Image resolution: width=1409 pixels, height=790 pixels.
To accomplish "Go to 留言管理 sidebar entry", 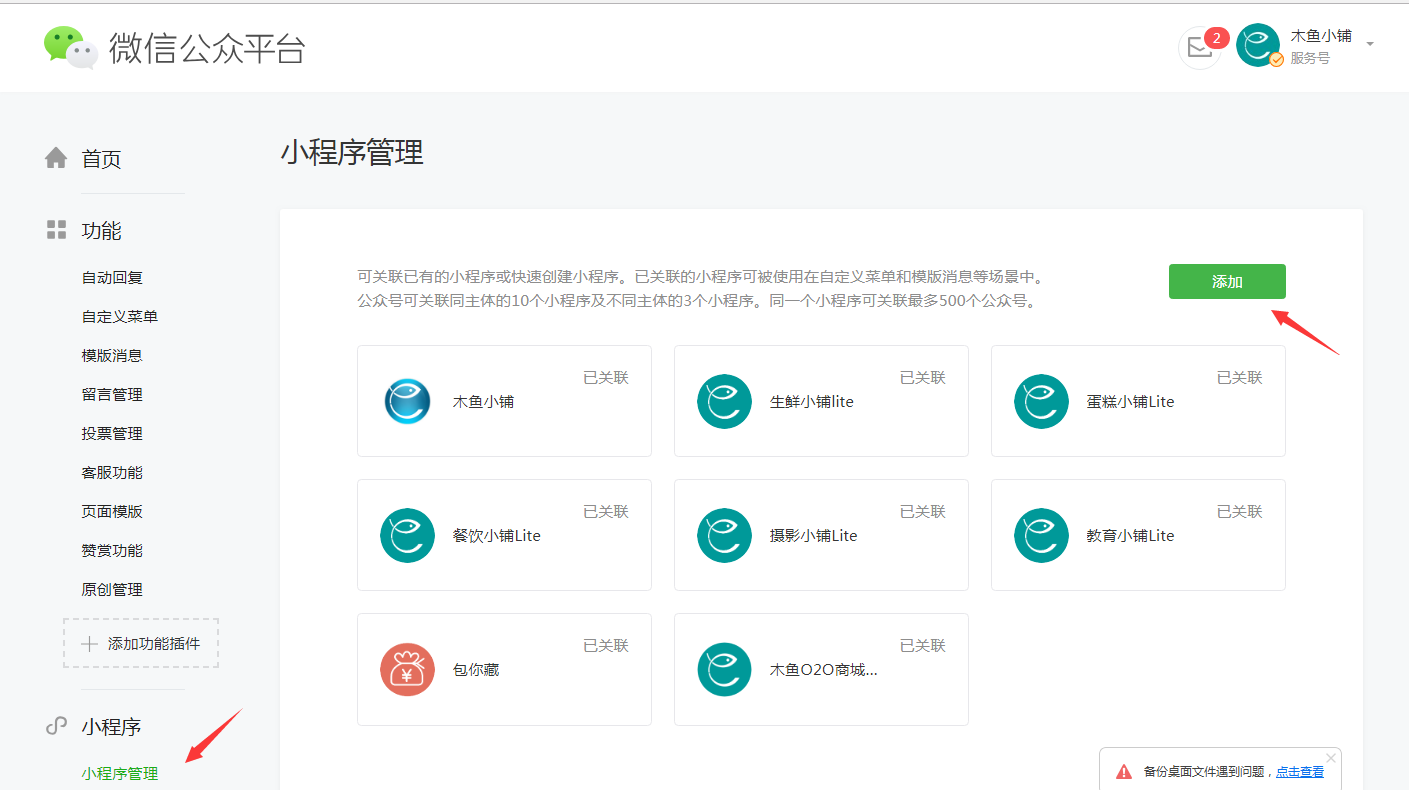I will point(112,394).
